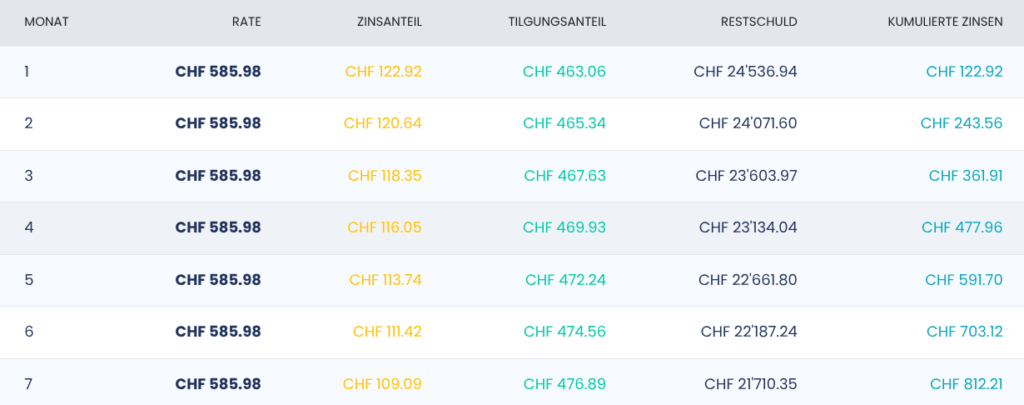The image size is (1024, 405).
Task: Click the MONAT column header
Action: pyautogui.click(x=46, y=22)
